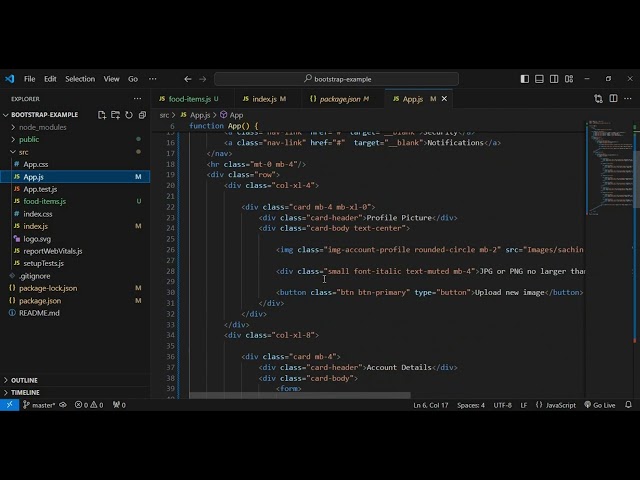Split the editor right
Viewport: 640px width, 480px height.
tap(613, 99)
